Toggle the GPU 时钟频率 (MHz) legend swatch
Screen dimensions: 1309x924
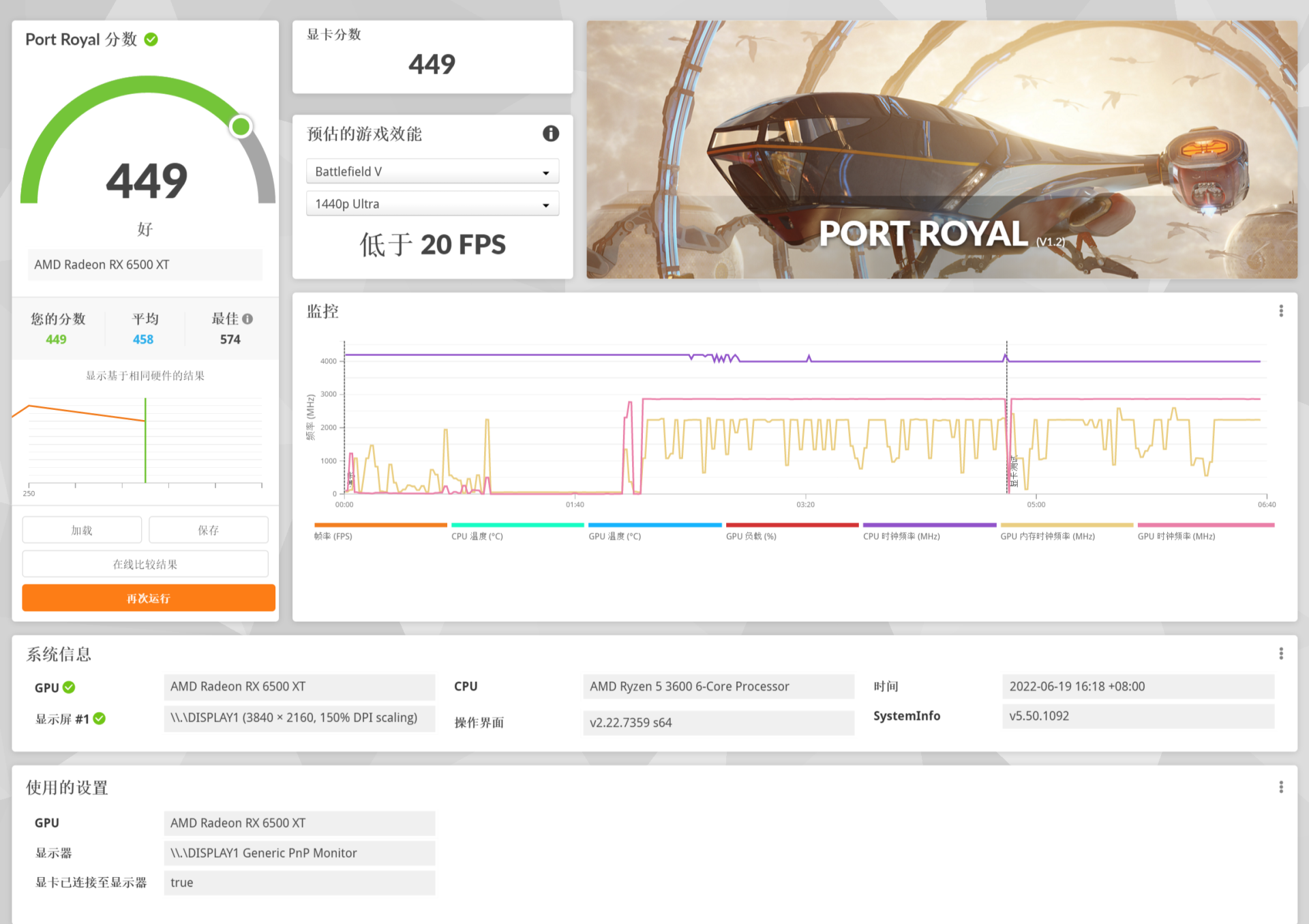[1205, 525]
